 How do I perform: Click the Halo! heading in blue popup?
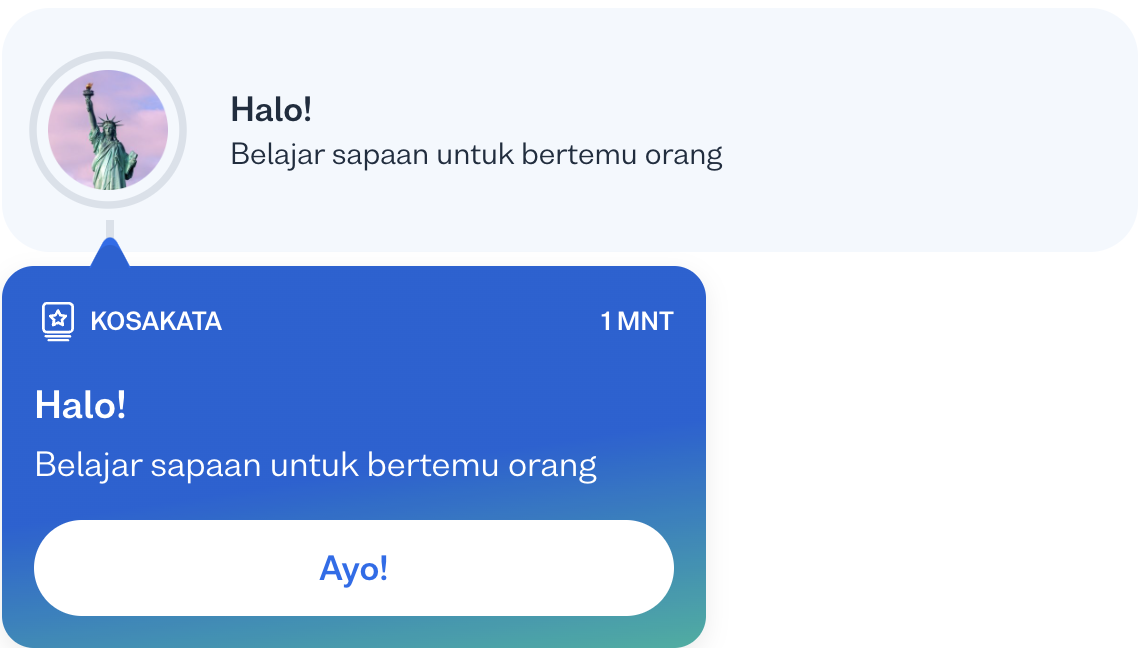(80, 405)
